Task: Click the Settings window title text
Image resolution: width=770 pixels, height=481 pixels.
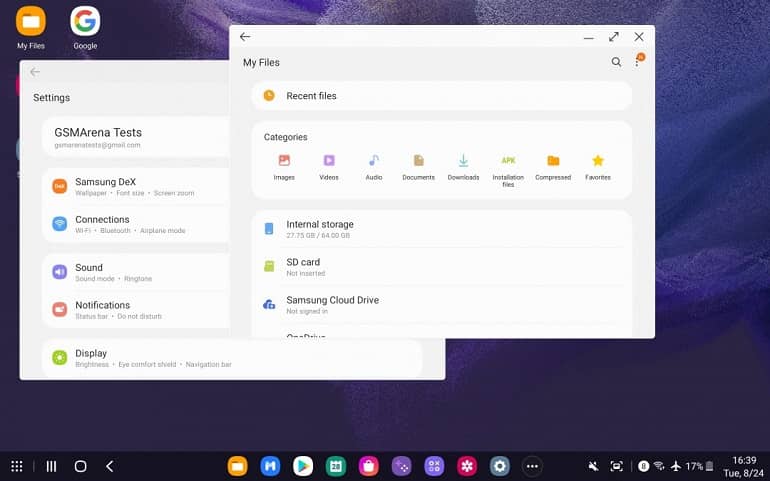Action: 52,97
